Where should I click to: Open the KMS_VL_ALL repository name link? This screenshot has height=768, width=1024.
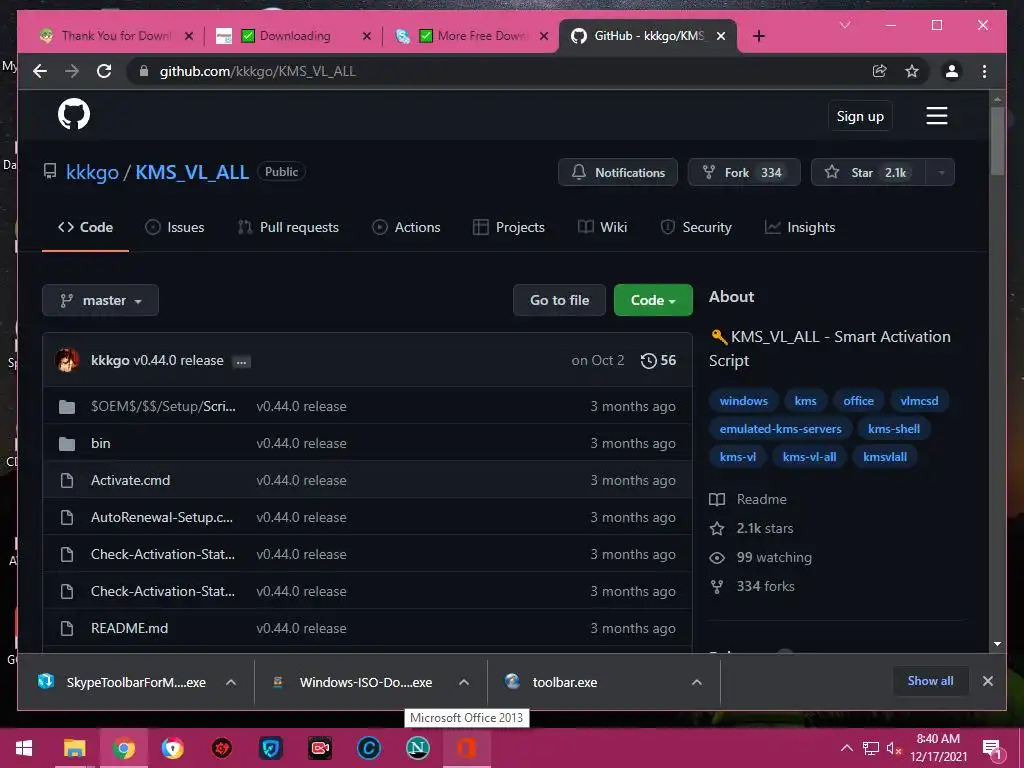pos(192,172)
